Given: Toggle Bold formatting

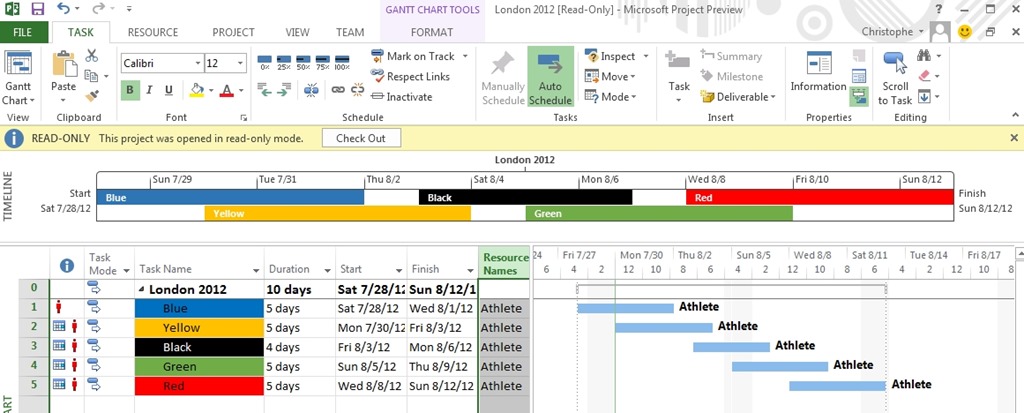Looking at the screenshot, I should pyautogui.click(x=130, y=90).
